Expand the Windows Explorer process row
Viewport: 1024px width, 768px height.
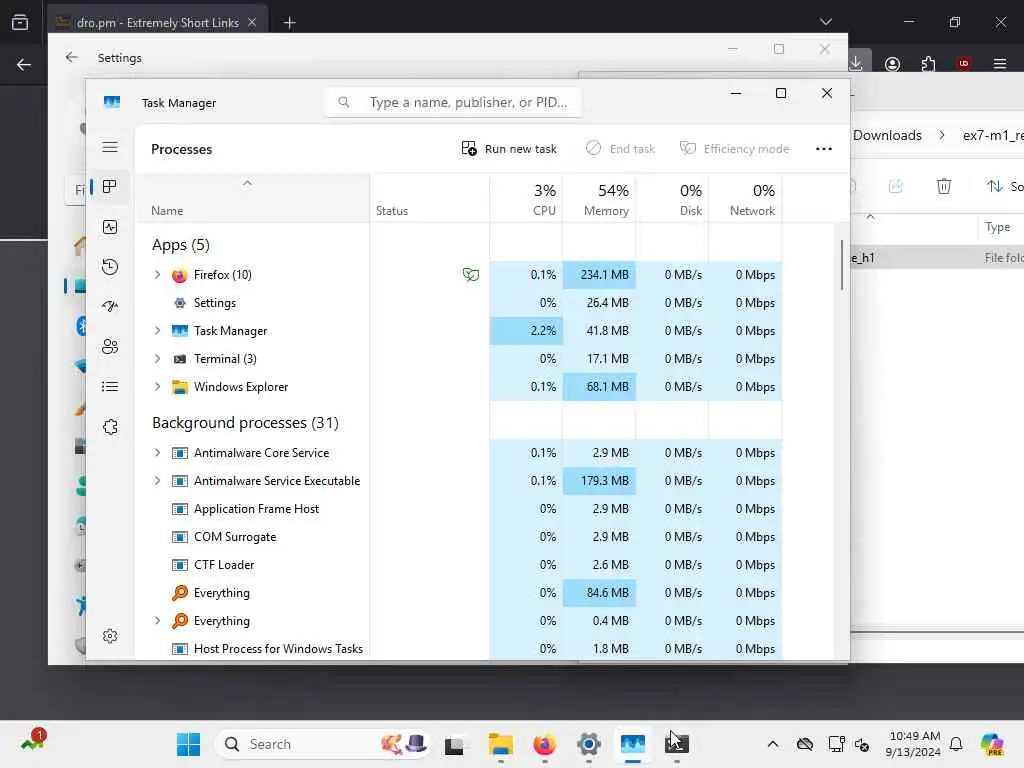[x=157, y=387]
